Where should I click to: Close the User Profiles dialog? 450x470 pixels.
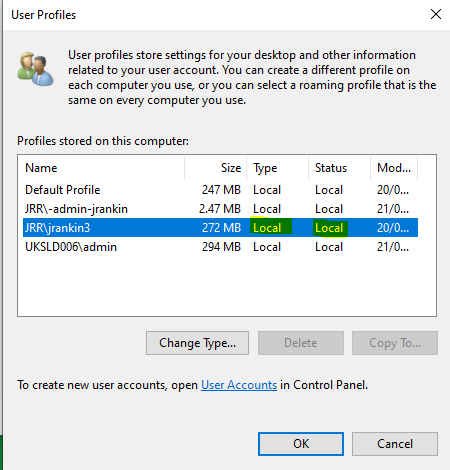436,14
